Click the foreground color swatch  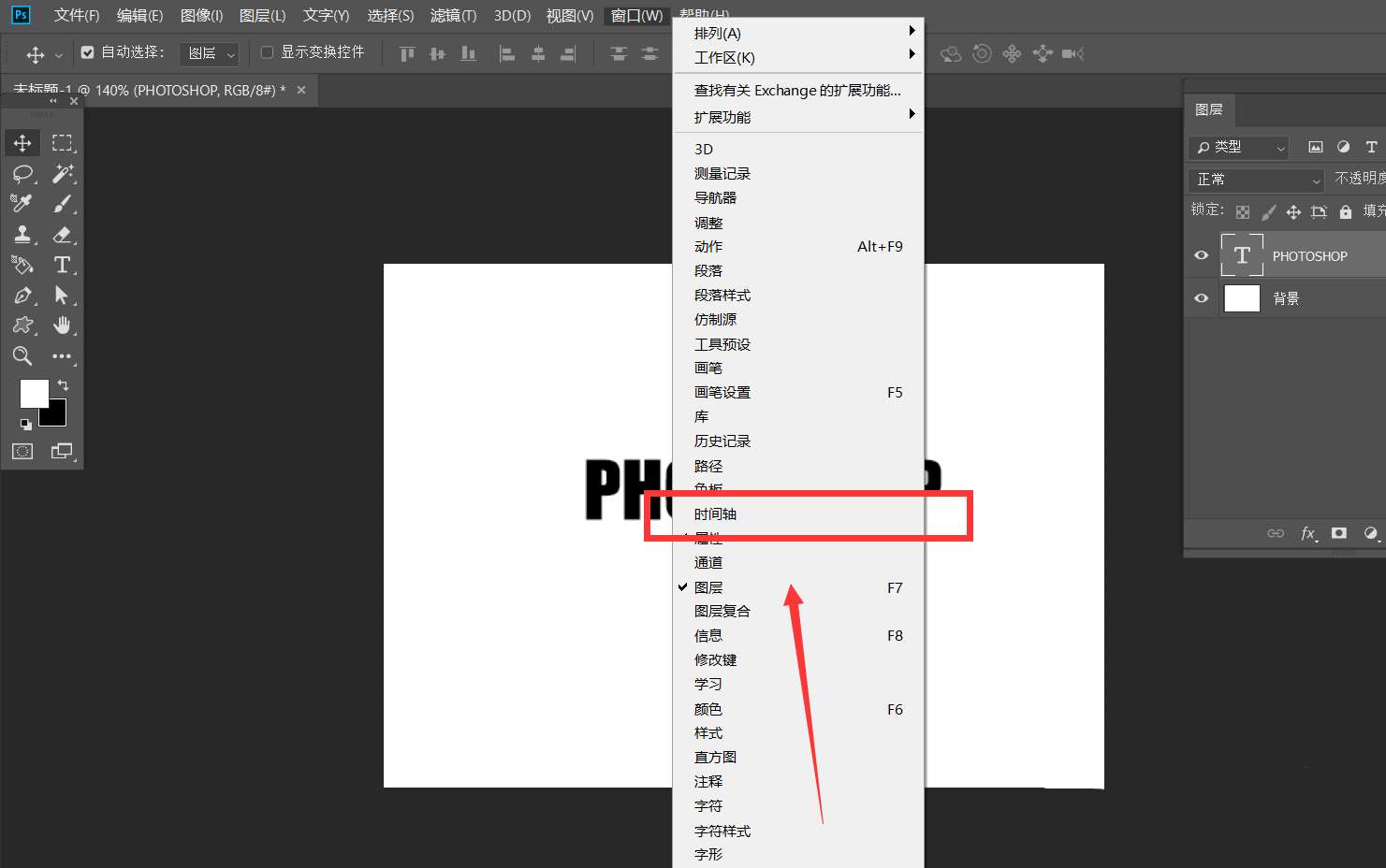click(33, 393)
